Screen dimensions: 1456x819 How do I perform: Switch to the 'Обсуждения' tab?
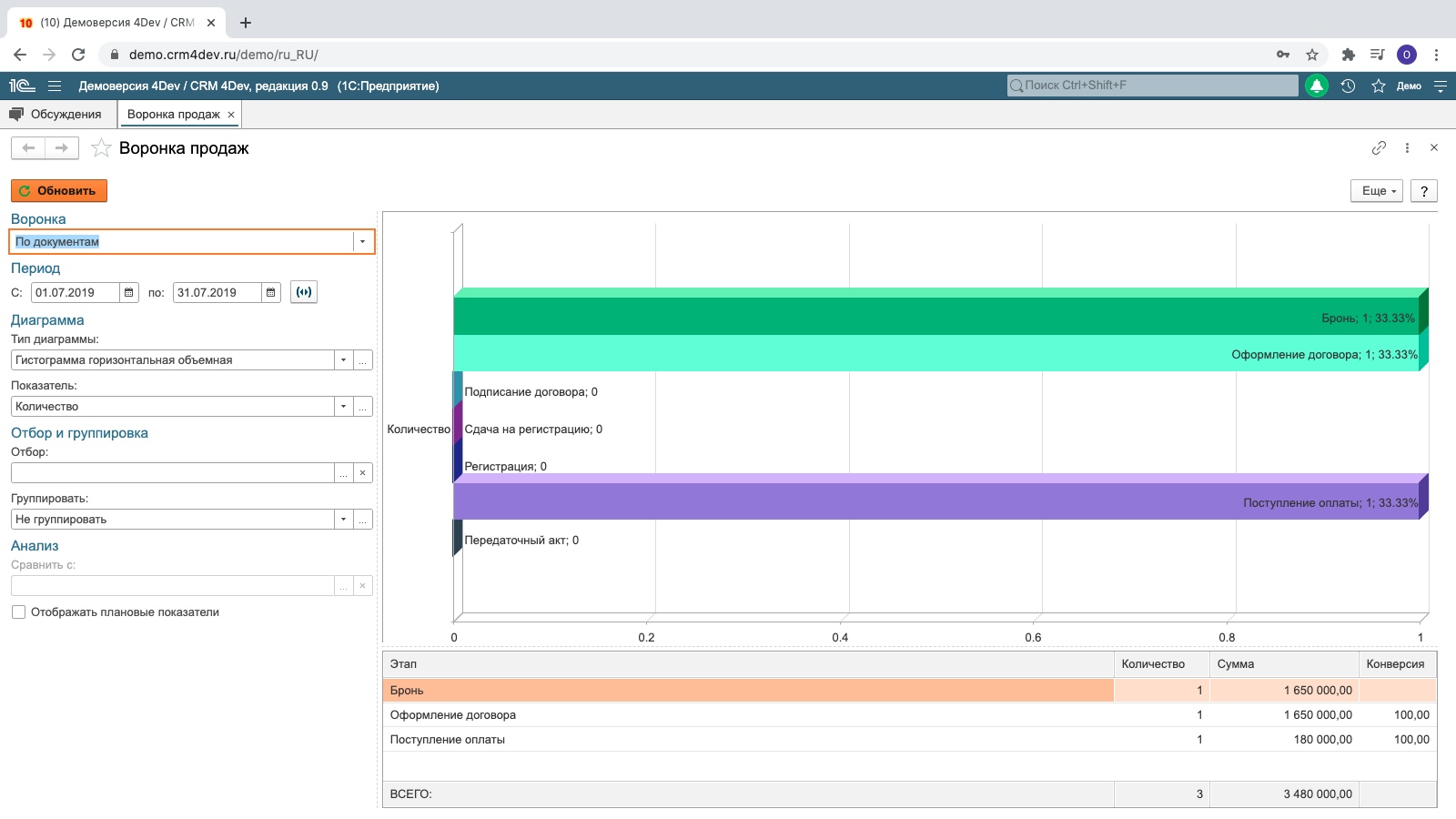click(66, 114)
